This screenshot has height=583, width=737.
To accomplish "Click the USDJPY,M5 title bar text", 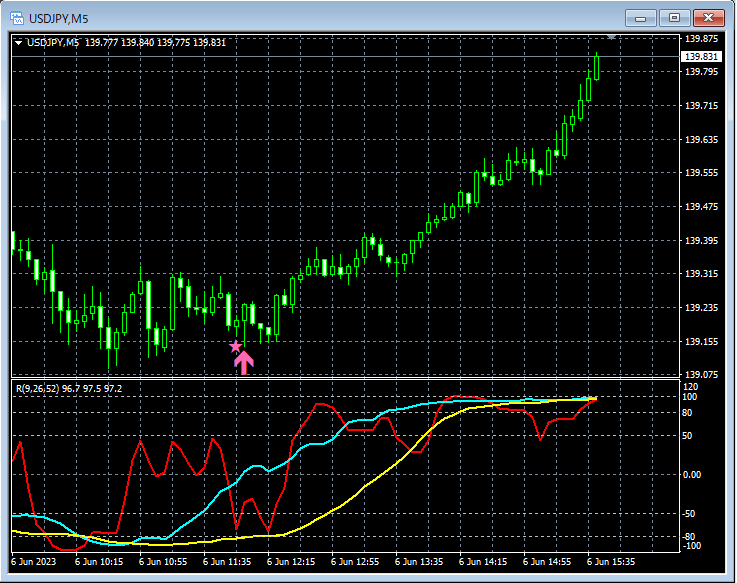I will click(x=59, y=19).
